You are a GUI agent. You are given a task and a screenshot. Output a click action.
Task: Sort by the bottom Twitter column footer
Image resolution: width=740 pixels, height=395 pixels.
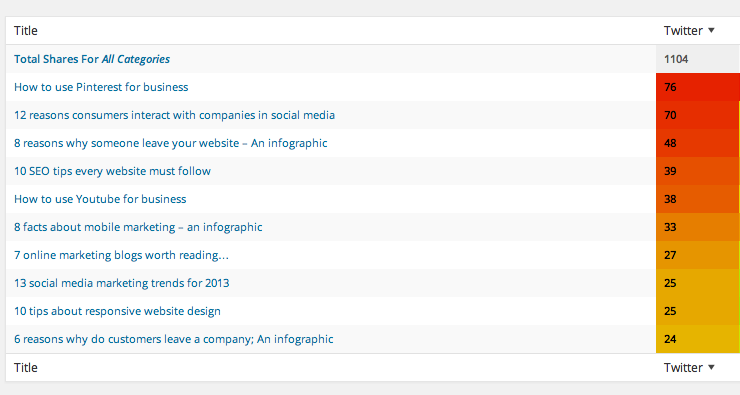pos(689,368)
